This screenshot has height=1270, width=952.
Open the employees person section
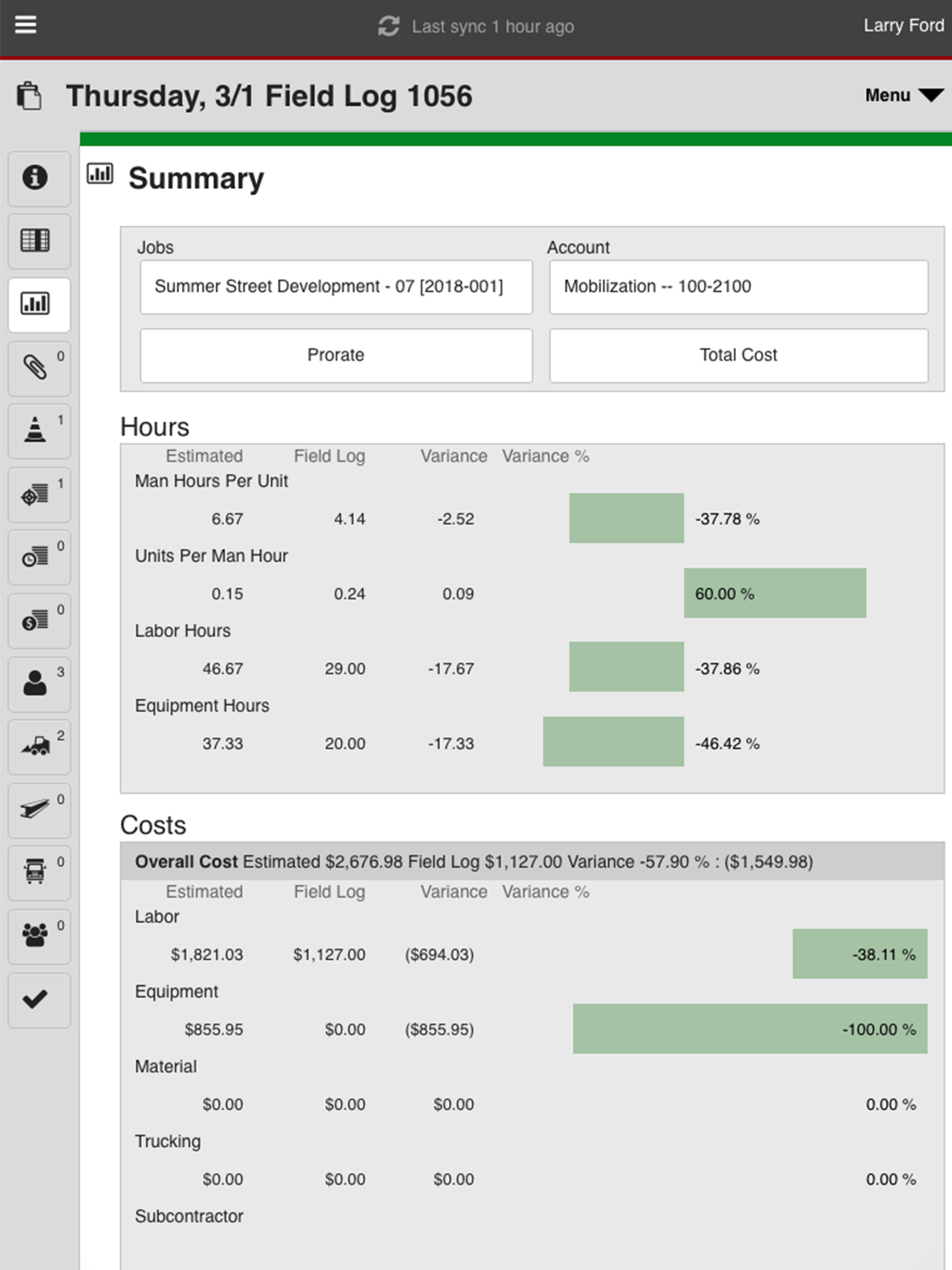[39, 684]
